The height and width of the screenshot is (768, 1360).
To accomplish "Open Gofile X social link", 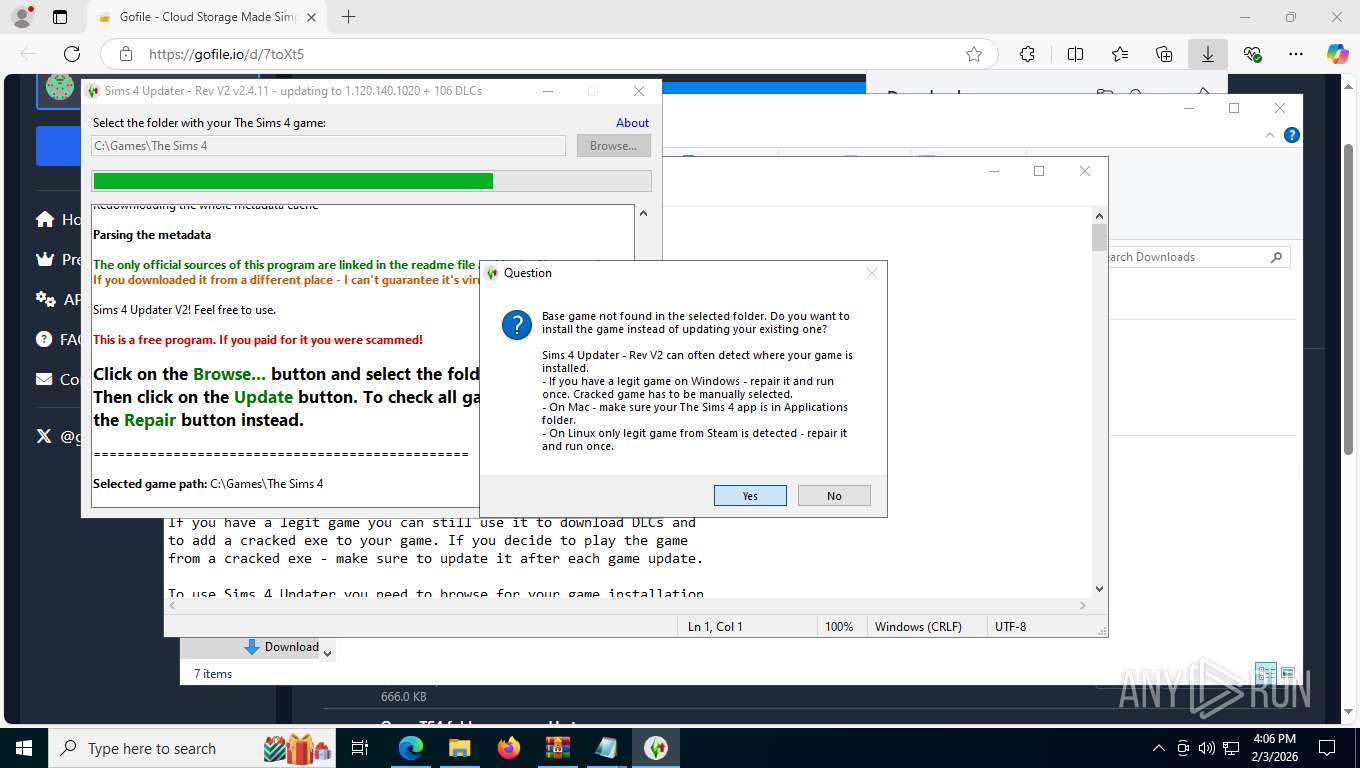I will (58, 436).
